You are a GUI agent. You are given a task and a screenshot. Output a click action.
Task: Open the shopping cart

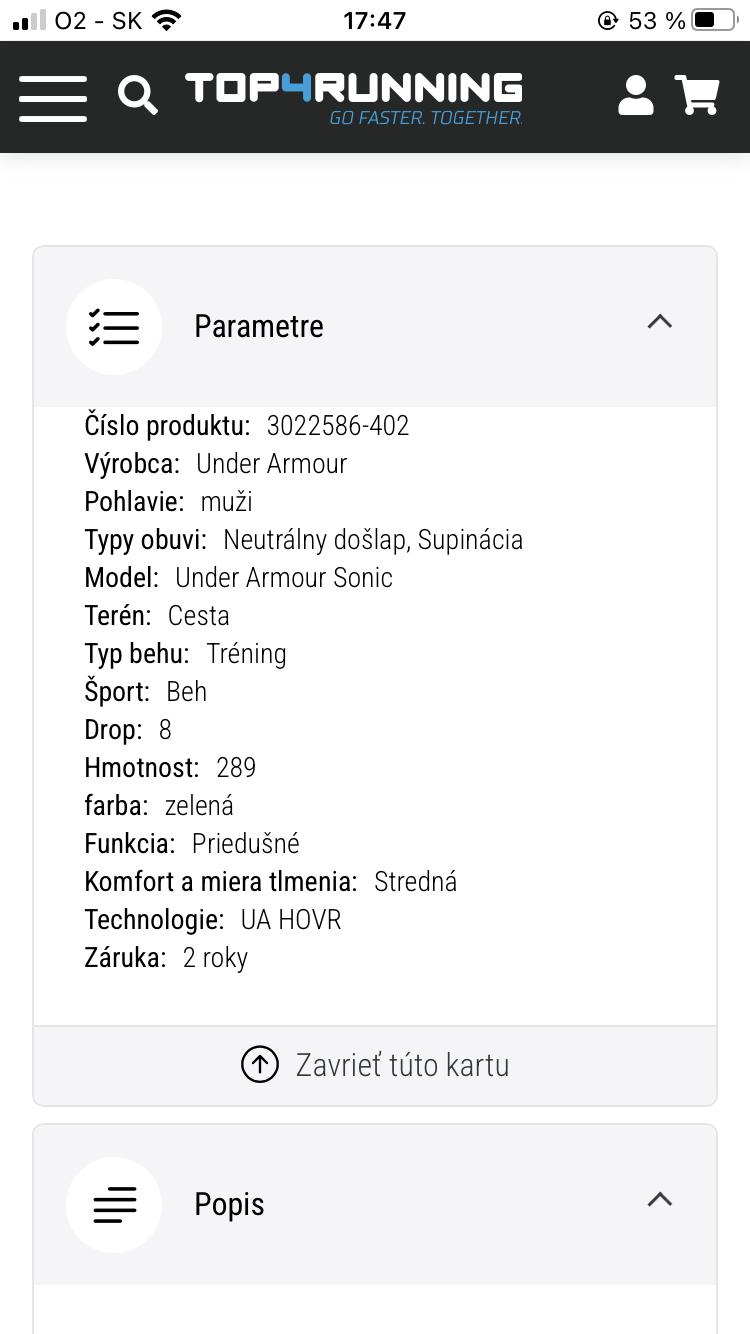pos(698,96)
